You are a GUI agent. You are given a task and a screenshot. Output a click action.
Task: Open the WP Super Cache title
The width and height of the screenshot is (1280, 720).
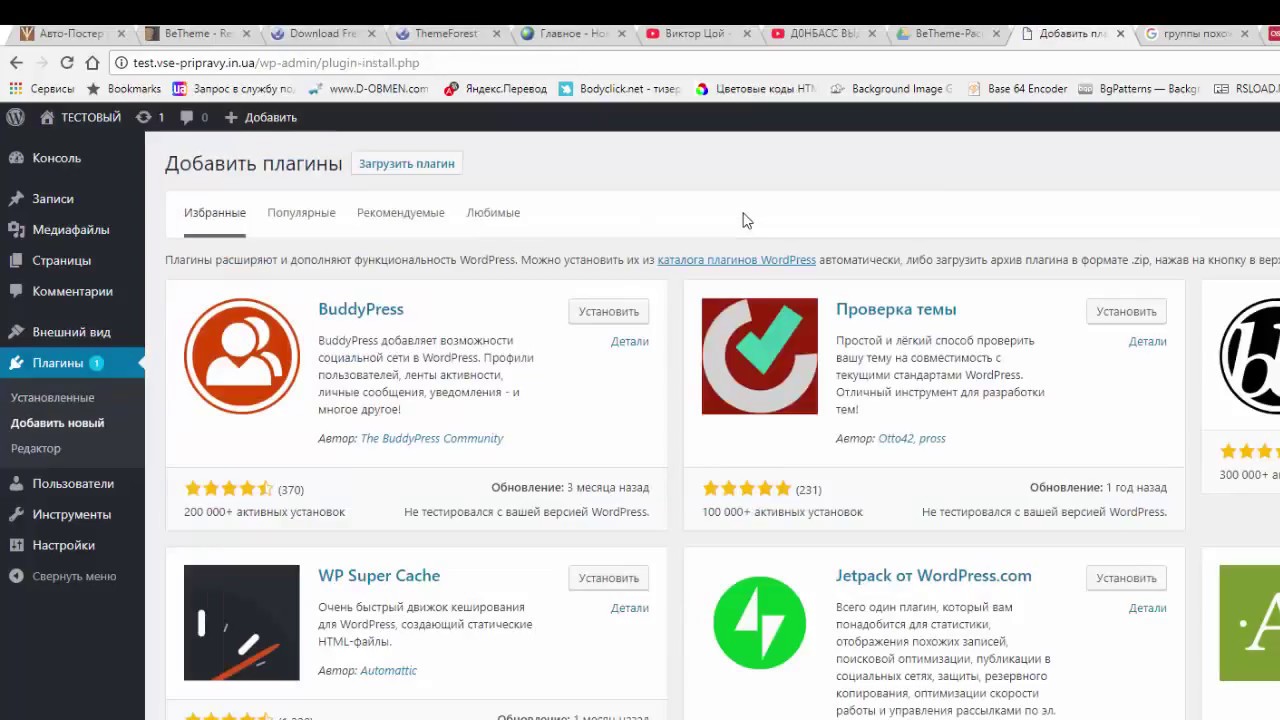click(379, 576)
